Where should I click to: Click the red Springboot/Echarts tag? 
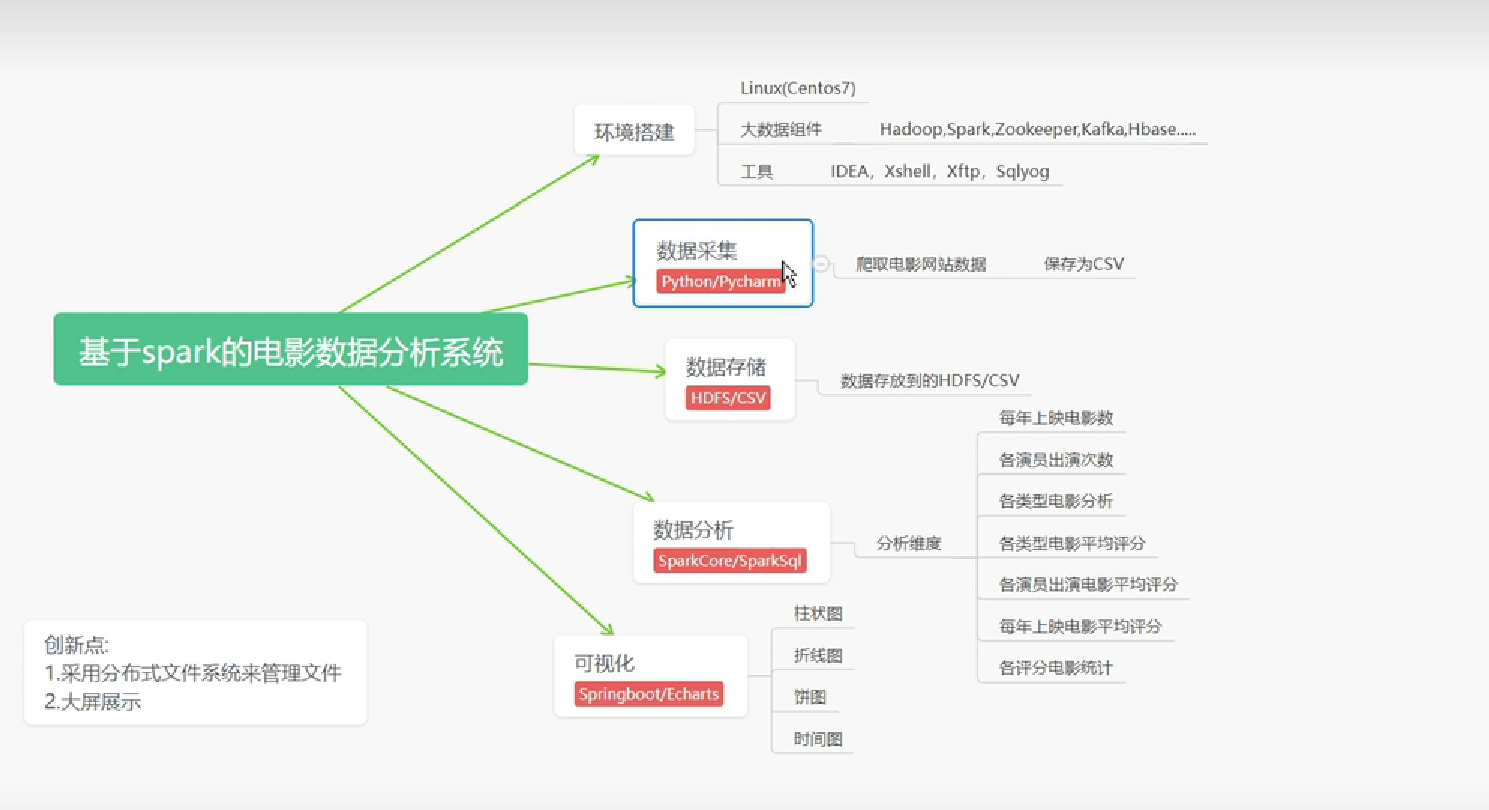(649, 694)
